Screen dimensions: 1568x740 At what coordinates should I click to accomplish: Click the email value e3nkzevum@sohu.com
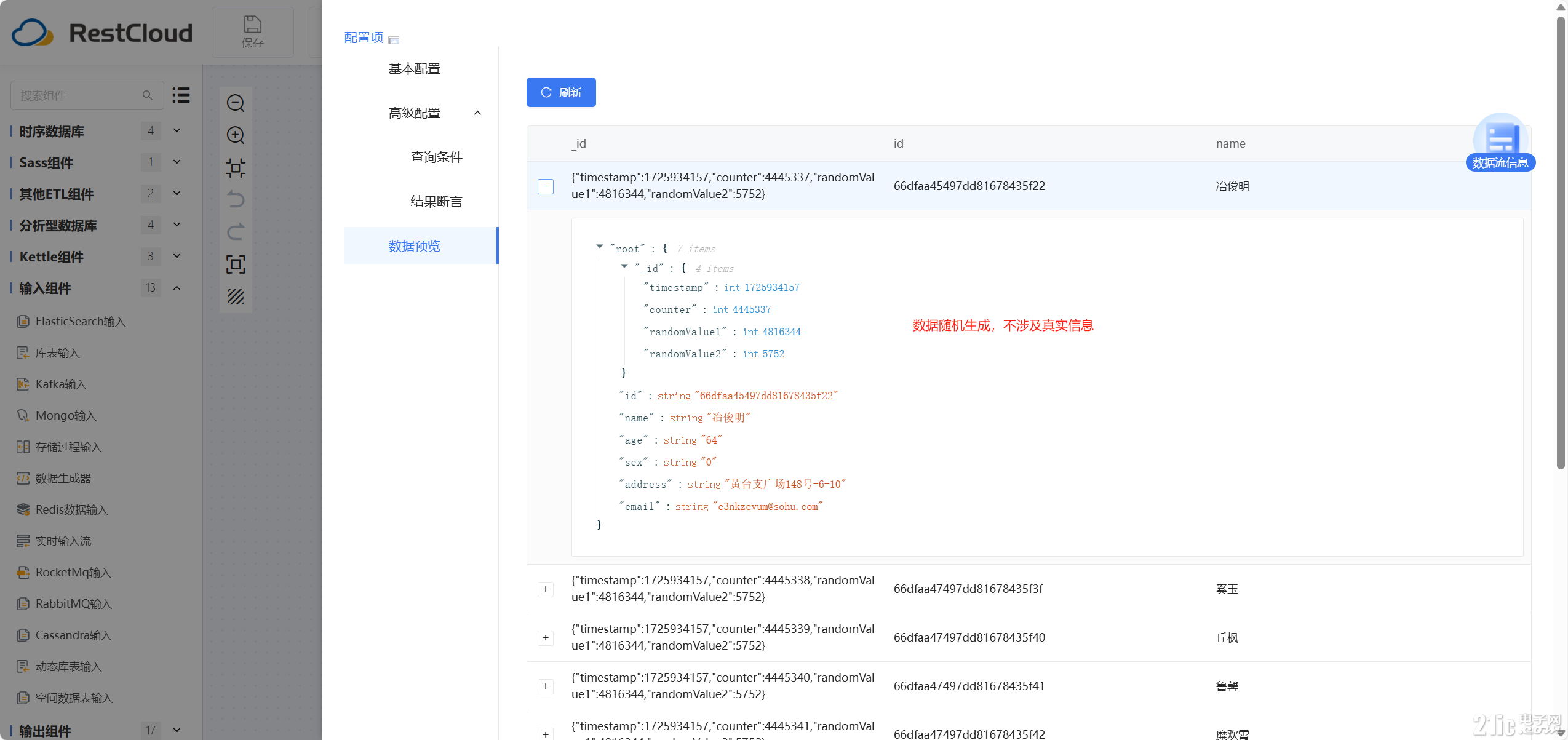tap(767, 506)
